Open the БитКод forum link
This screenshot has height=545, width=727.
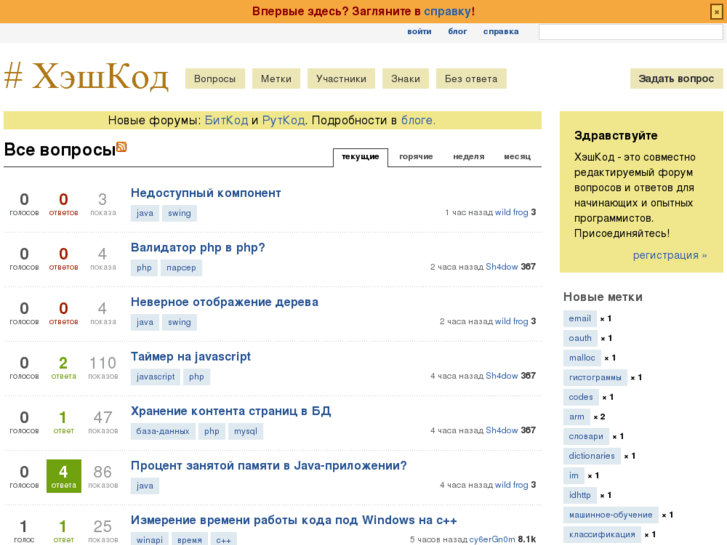(x=226, y=120)
